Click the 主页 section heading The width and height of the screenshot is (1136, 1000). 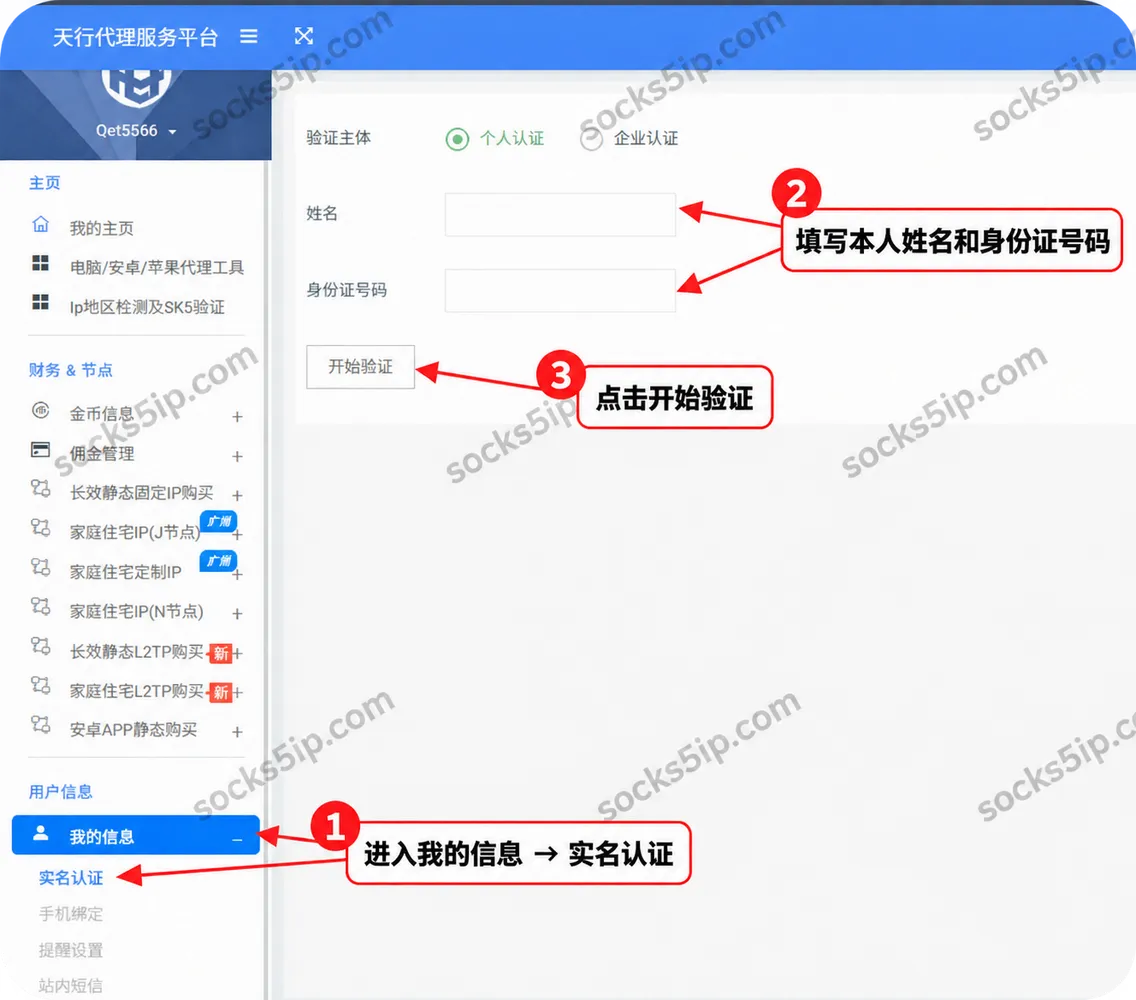pyautogui.click(x=44, y=183)
